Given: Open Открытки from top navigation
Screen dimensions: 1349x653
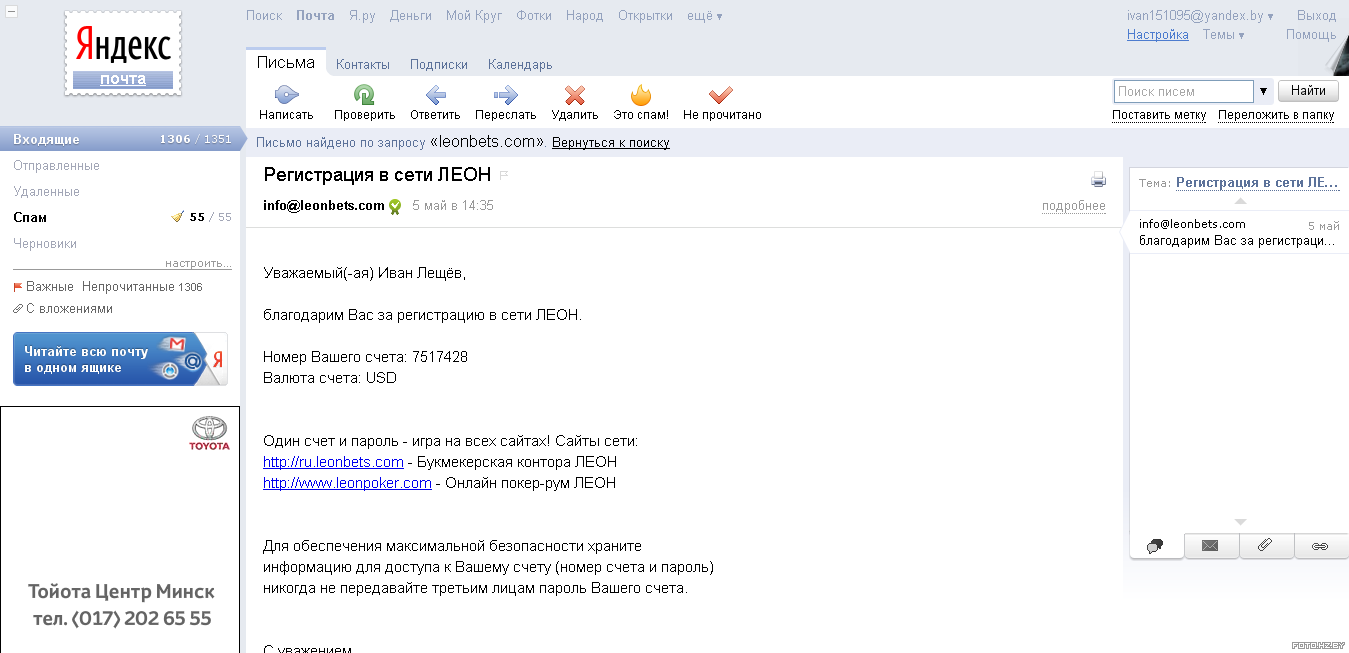Looking at the screenshot, I should [645, 16].
